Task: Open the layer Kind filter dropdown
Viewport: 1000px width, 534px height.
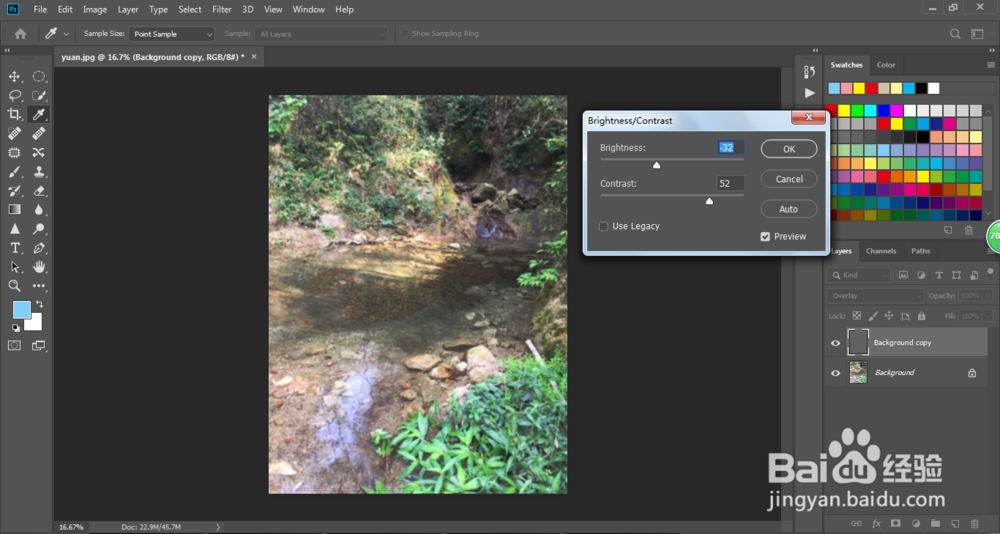Action: tap(858, 276)
